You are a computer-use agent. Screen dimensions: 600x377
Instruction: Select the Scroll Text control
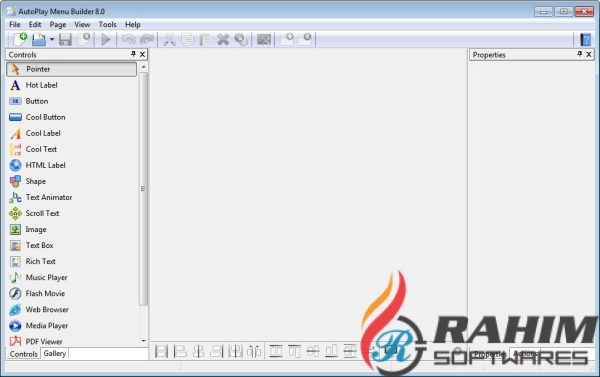(71, 214)
